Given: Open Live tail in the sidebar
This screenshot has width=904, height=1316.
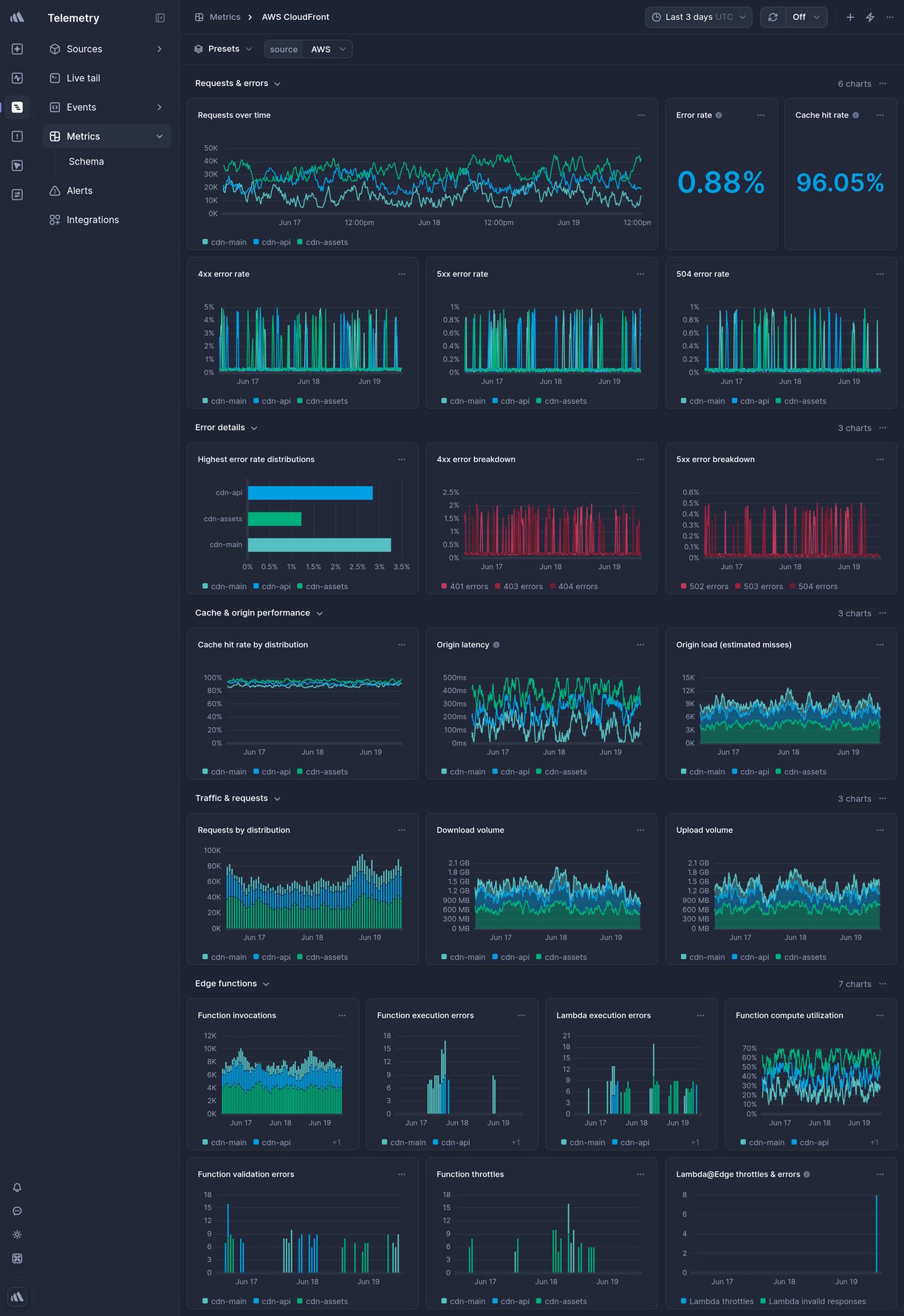Looking at the screenshot, I should coord(106,78).
